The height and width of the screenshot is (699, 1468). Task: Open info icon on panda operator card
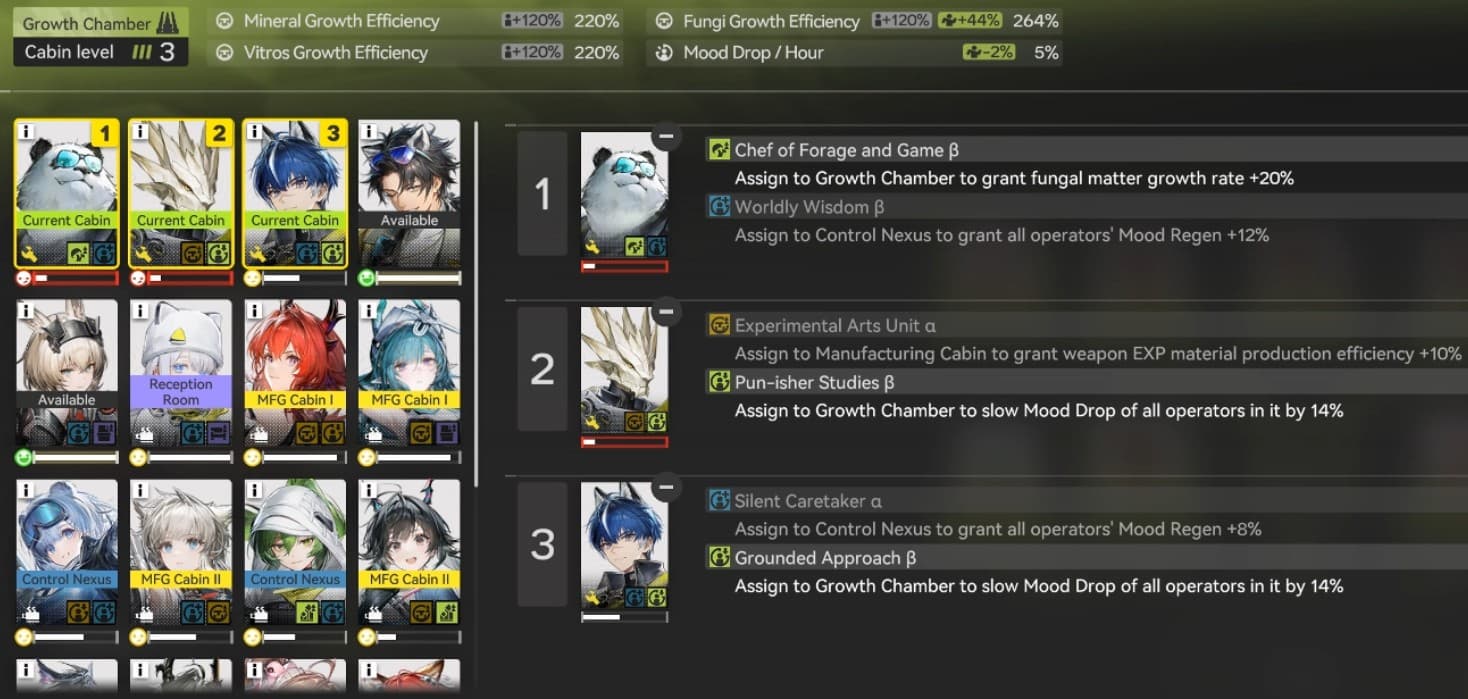(x=25, y=131)
